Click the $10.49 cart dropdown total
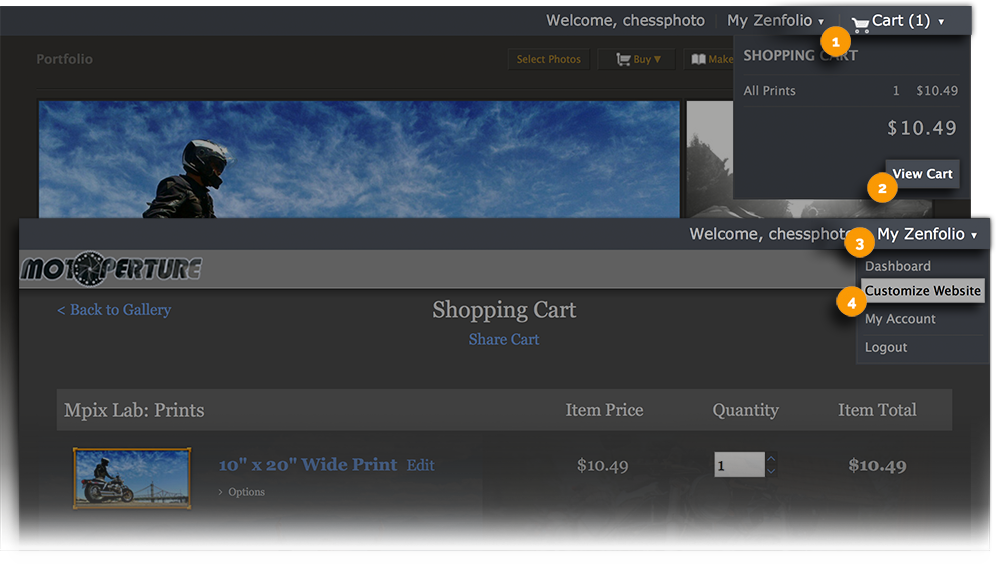The width and height of the screenshot is (996, 564). (x=922, y=128)
